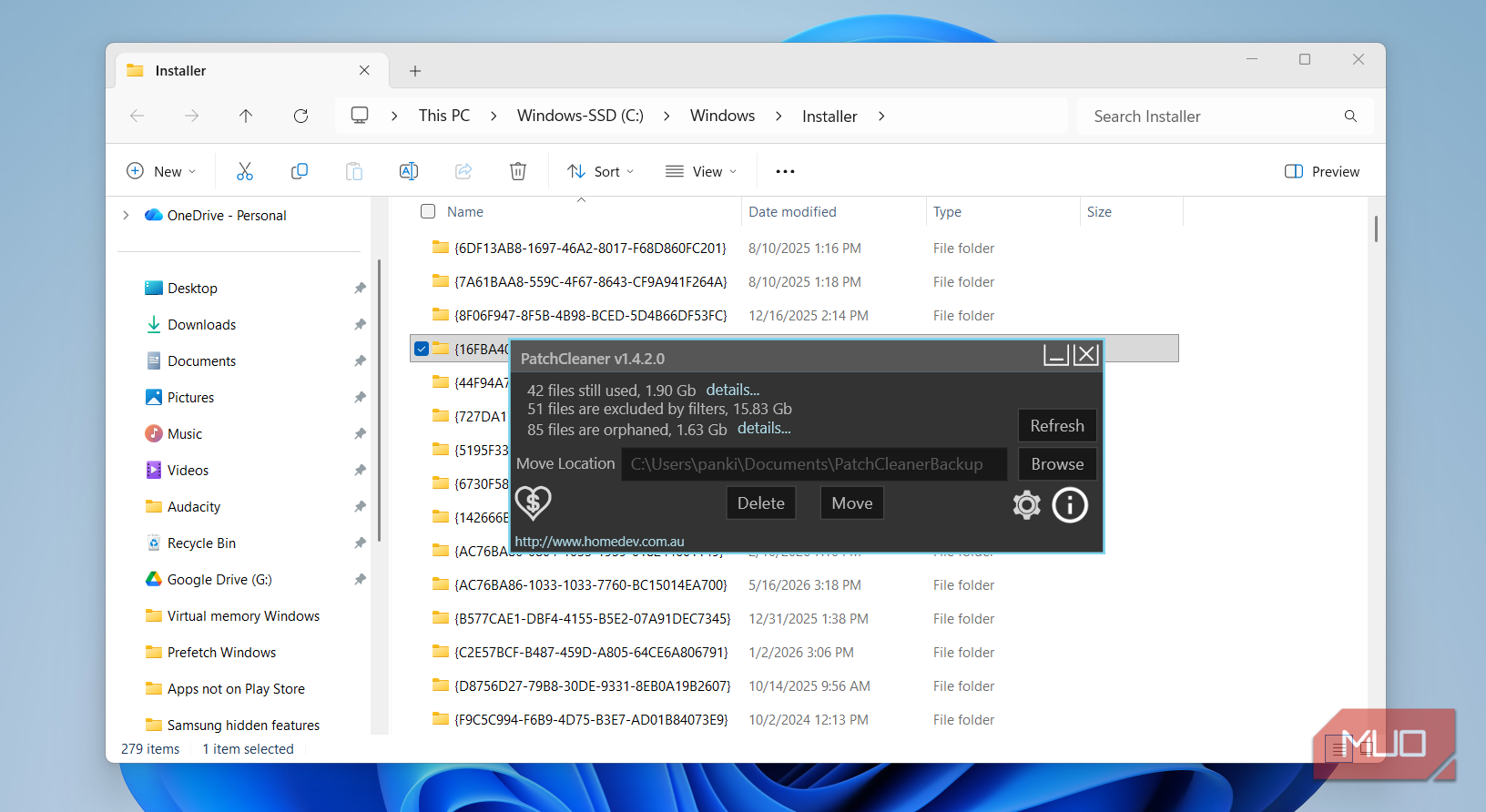This screenshot has width=1486, height=812.
Task: Click the Delete trash icon in toolbar
Action: [x=518, y=171]
